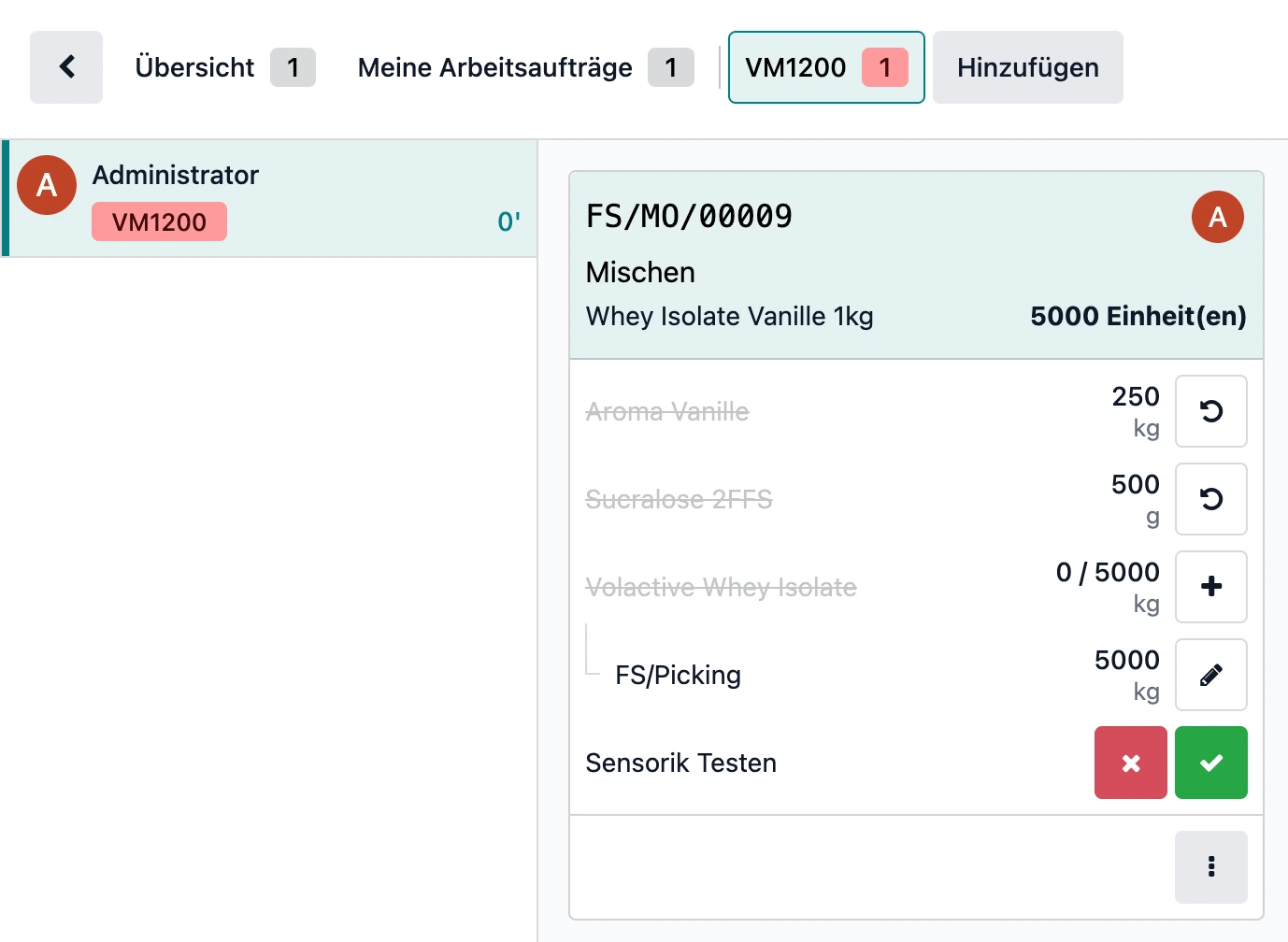The image size is (1288, 942).
Task: Select the Administrator operator entry
Action: [x=176, y=174]
